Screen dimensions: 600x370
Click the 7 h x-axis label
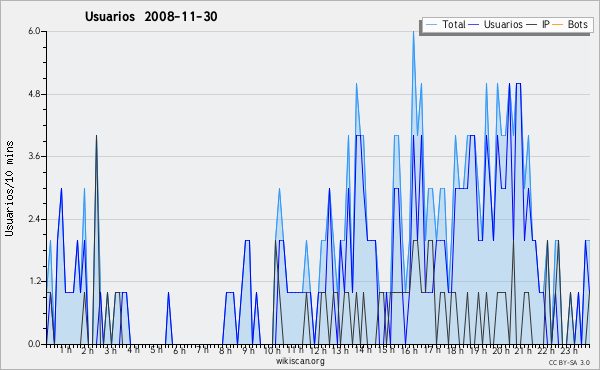202,350
